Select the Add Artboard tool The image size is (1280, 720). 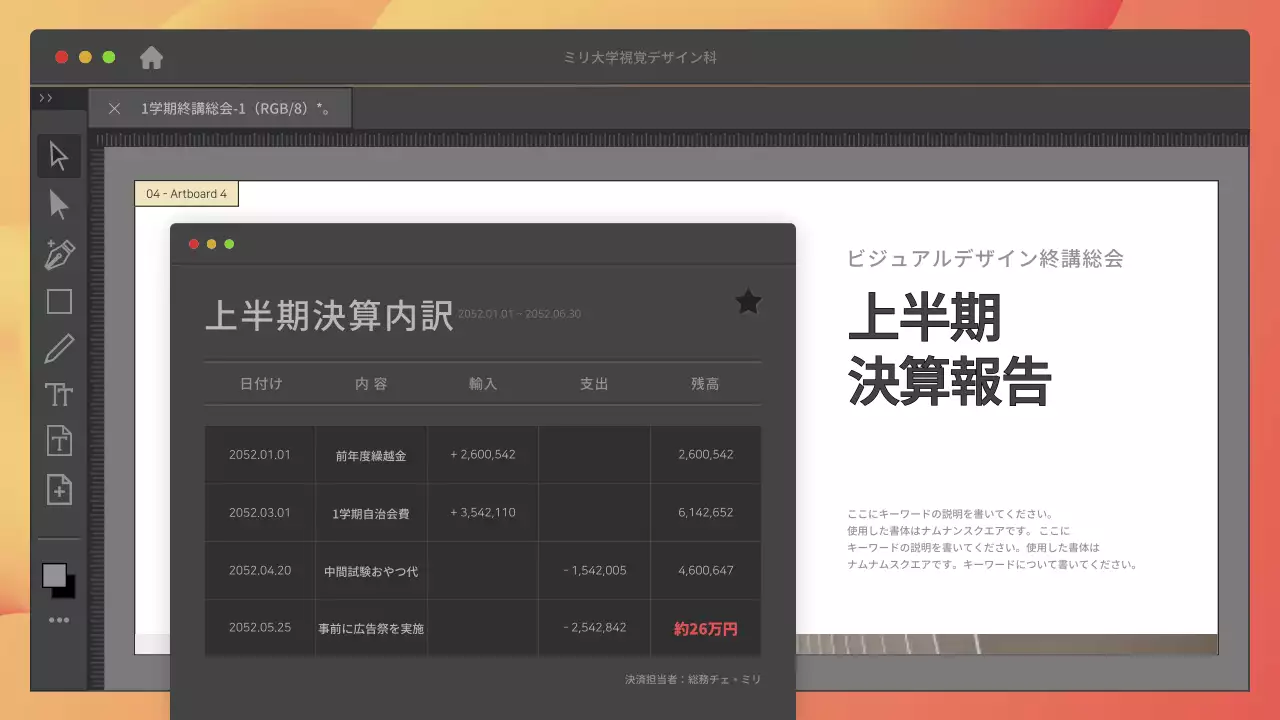(59, 490)
